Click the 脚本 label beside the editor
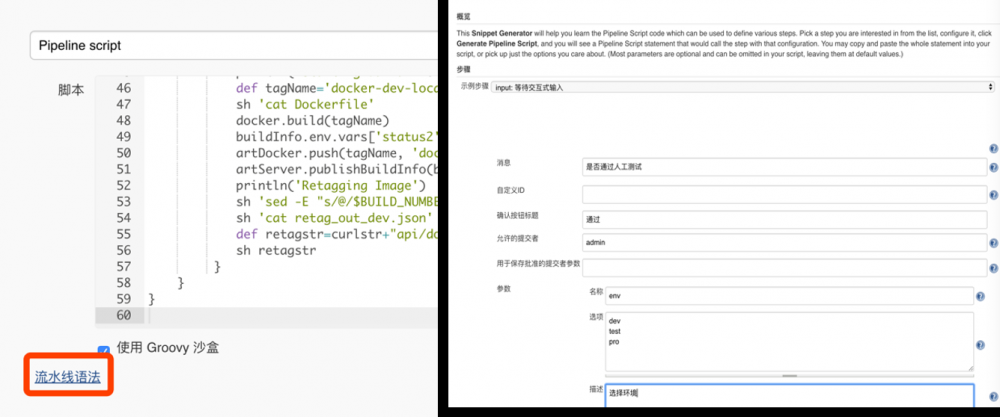 point(71,90)
